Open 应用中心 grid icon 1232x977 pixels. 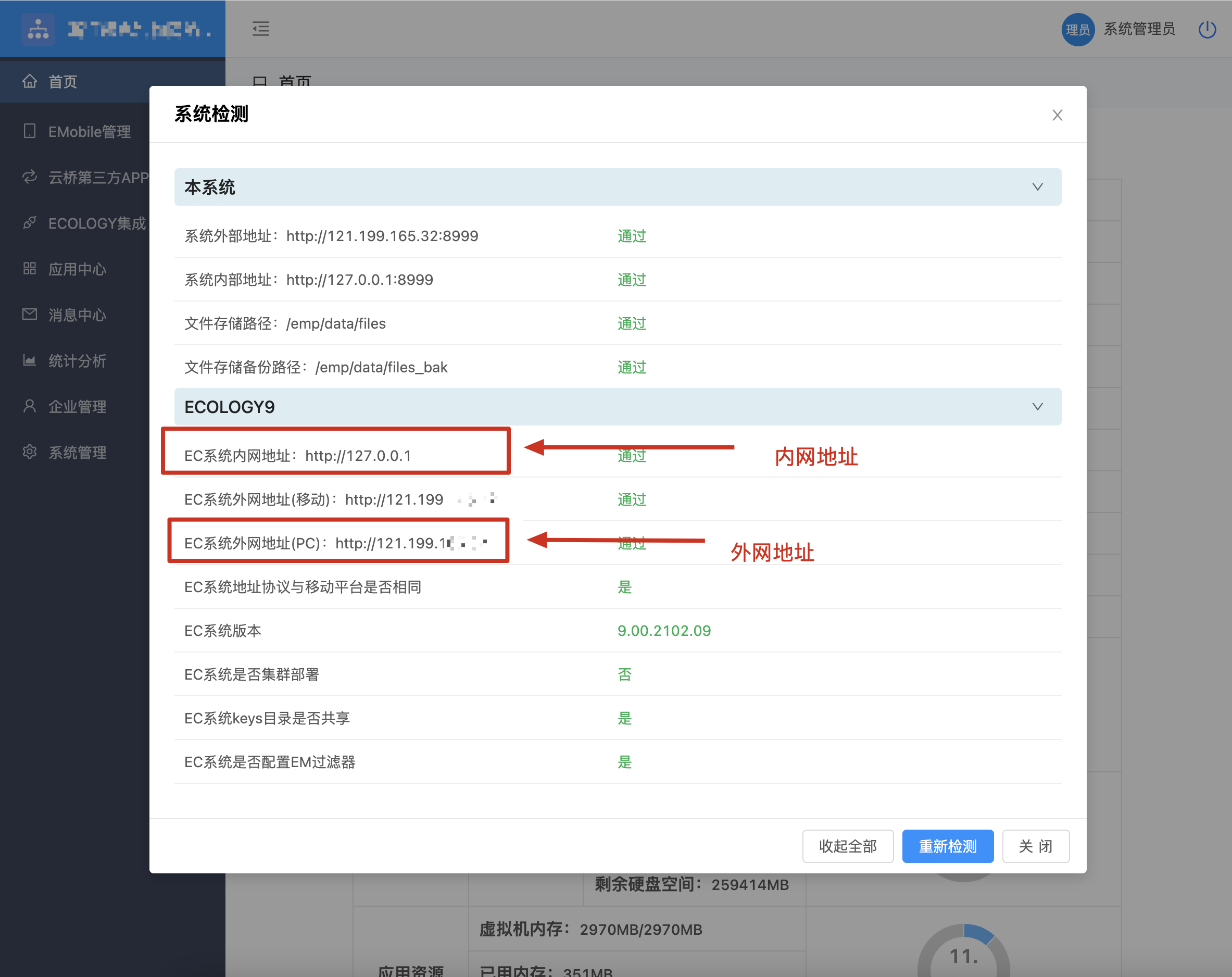pos(30,269)
